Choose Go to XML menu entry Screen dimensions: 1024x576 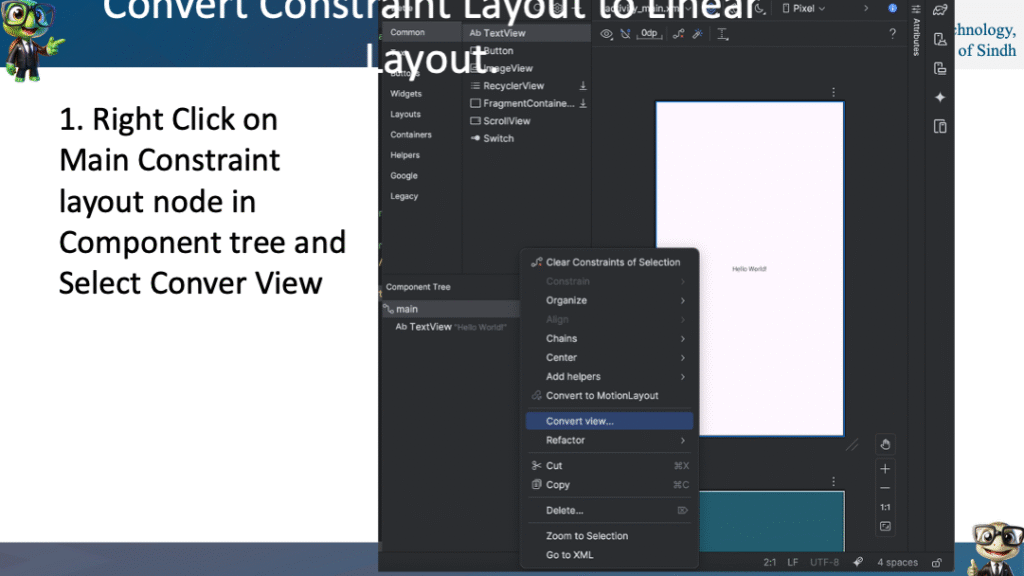click(569, 555)
